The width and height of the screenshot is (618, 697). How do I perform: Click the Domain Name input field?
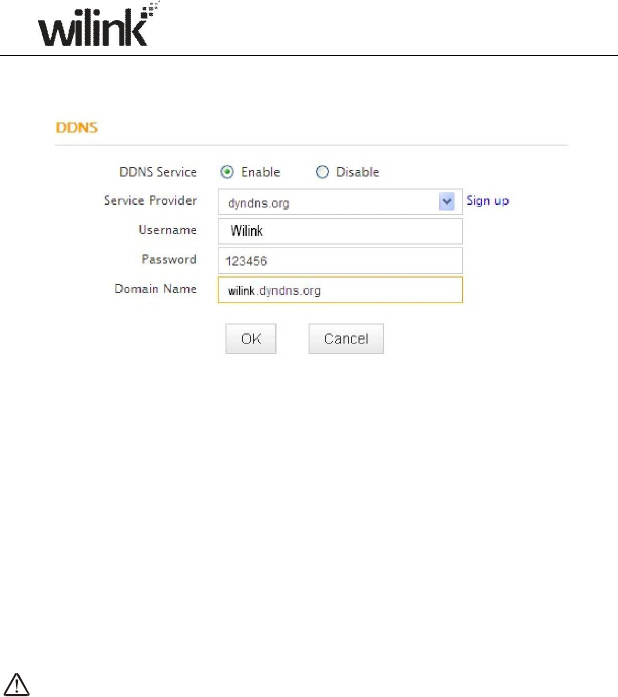tap(340, 290)
